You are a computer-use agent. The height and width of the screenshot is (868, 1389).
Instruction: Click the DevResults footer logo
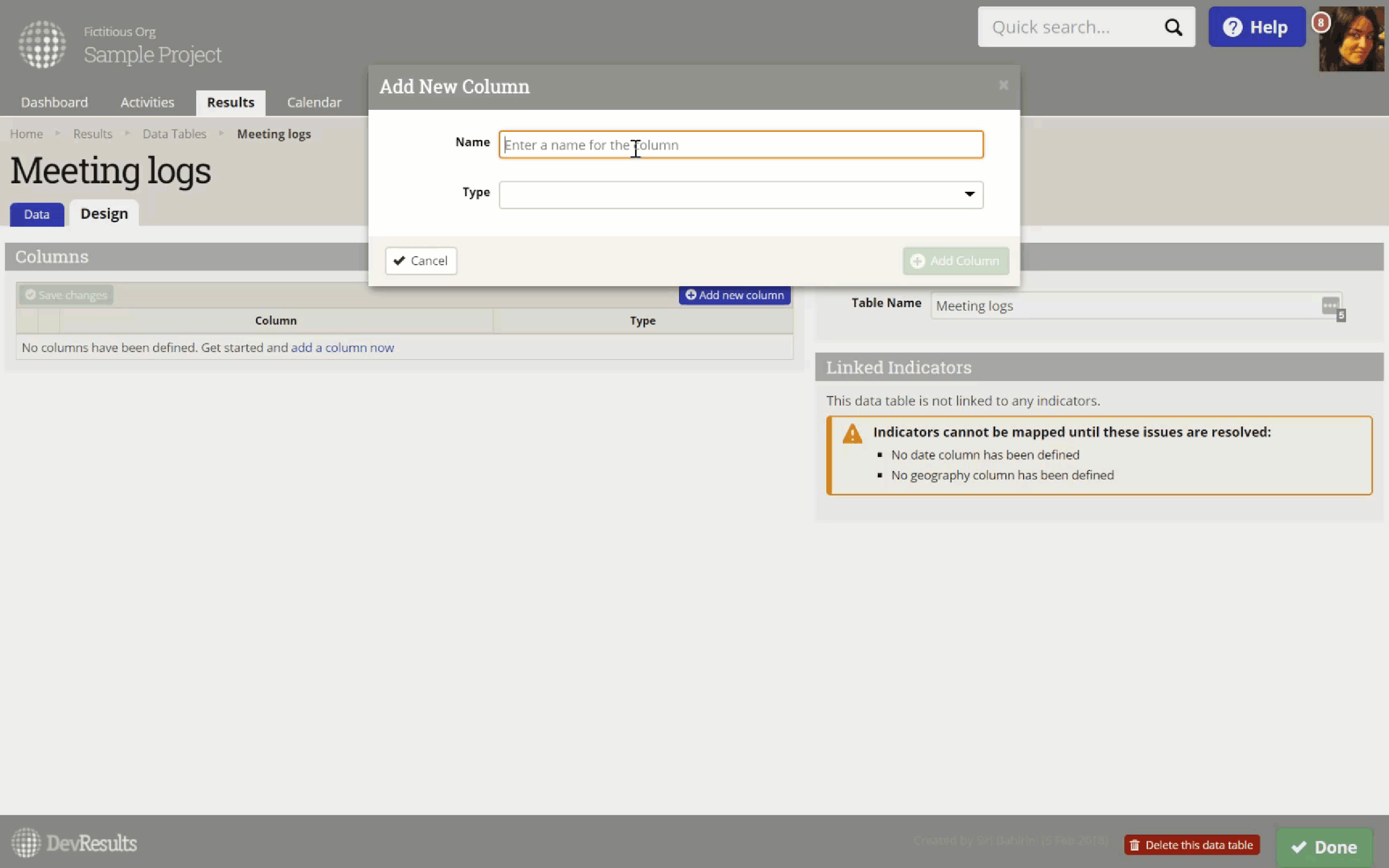click(x=74, y=843)
